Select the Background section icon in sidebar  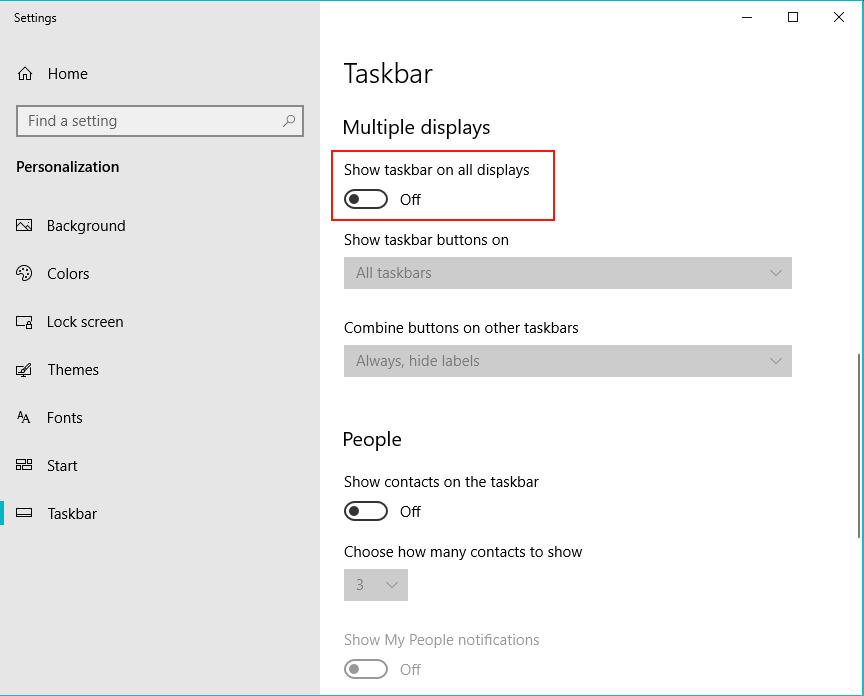click(23, 225)
